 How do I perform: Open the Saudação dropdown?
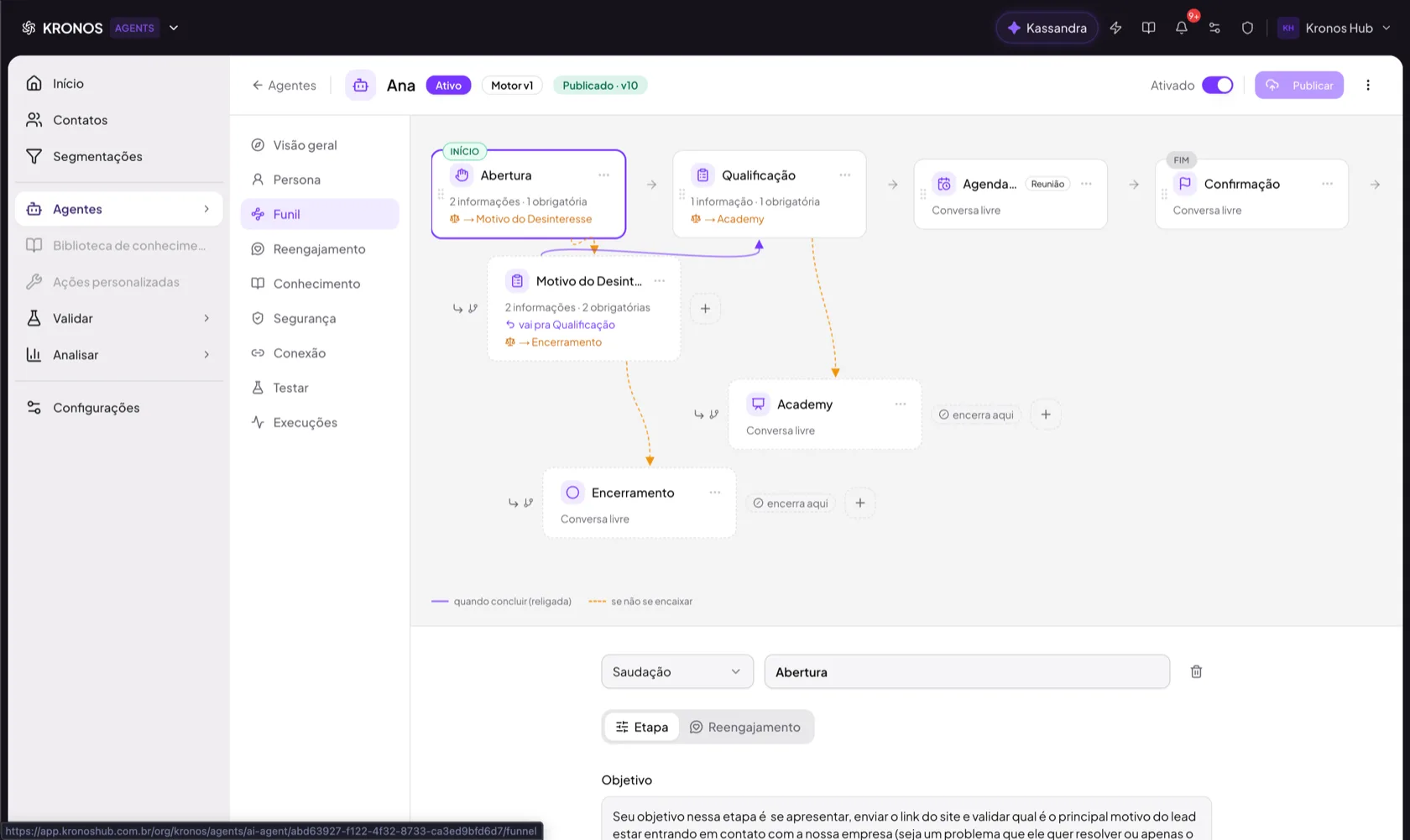click(x=676, y=671)
